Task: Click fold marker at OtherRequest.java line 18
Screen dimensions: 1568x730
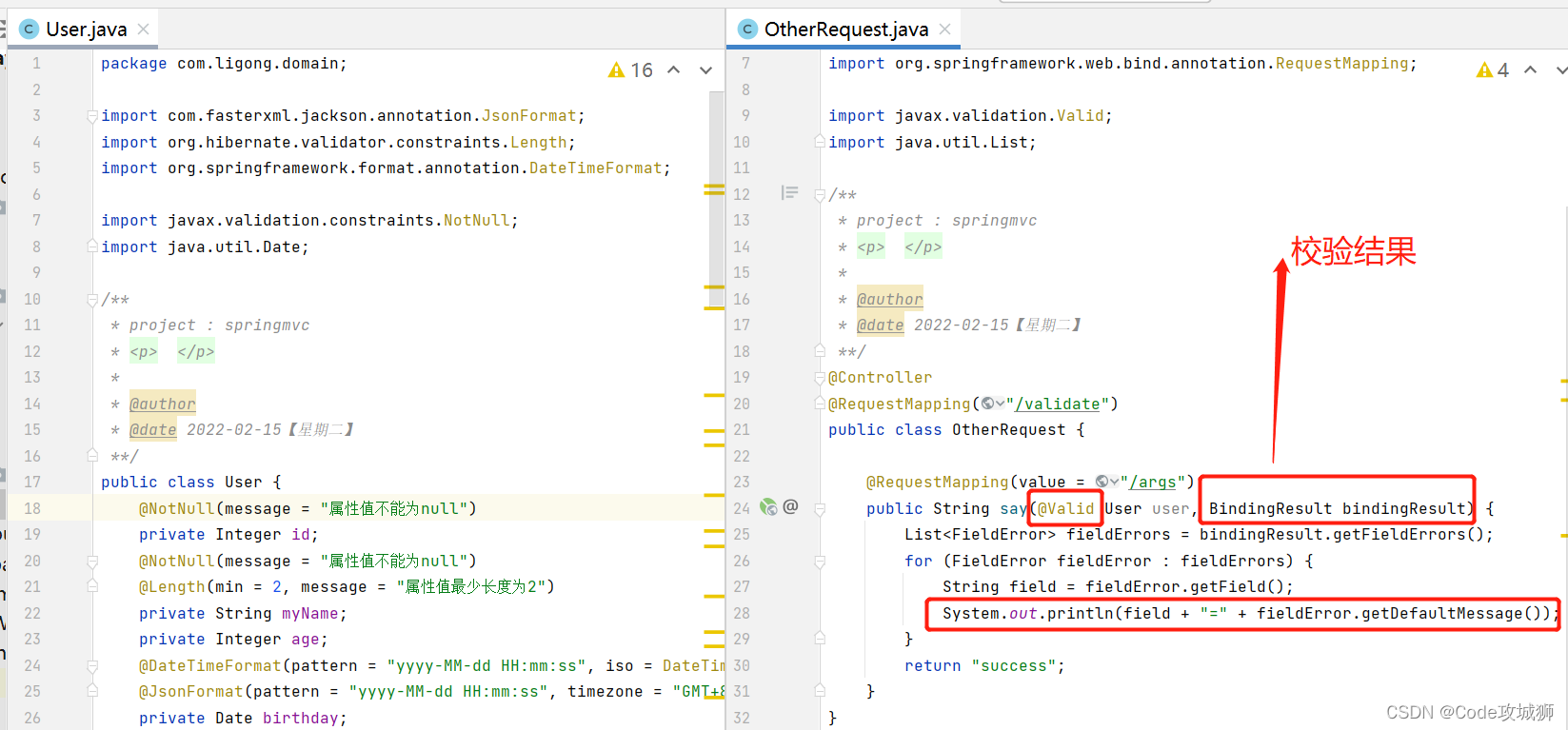Action: tap(820, 350)
